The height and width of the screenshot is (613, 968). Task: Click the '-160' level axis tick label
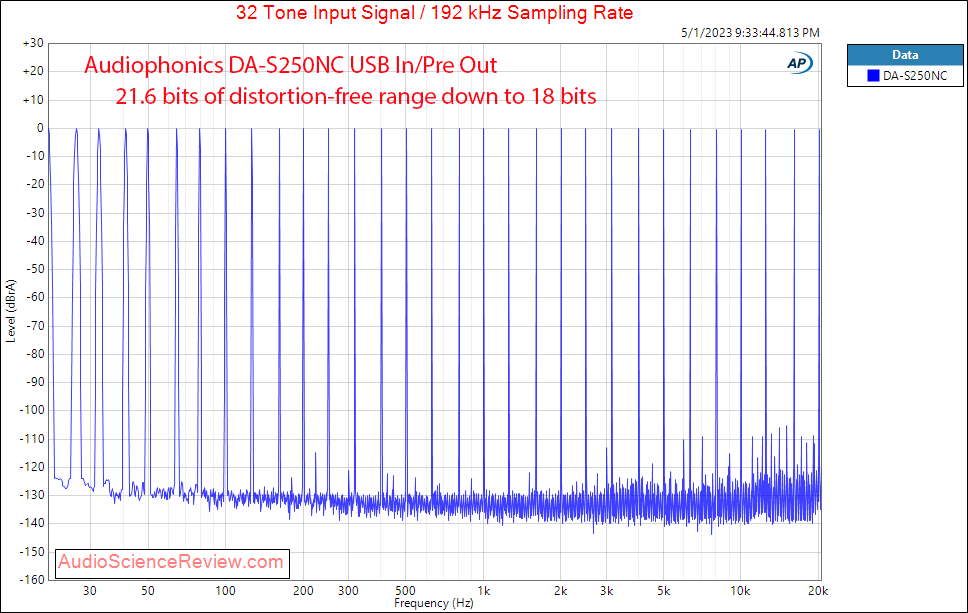click(32, 579)
